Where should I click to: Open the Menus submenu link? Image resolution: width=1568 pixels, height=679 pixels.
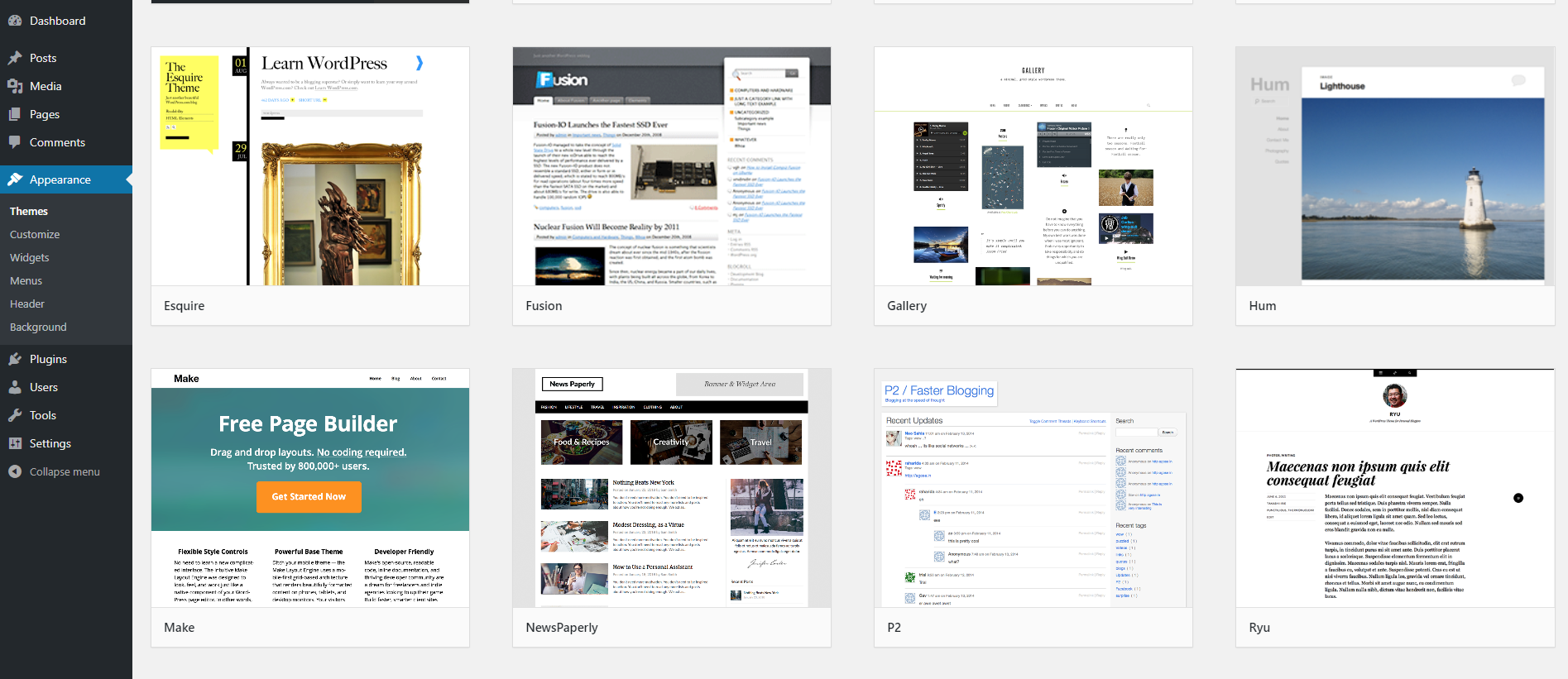(26, 280)
